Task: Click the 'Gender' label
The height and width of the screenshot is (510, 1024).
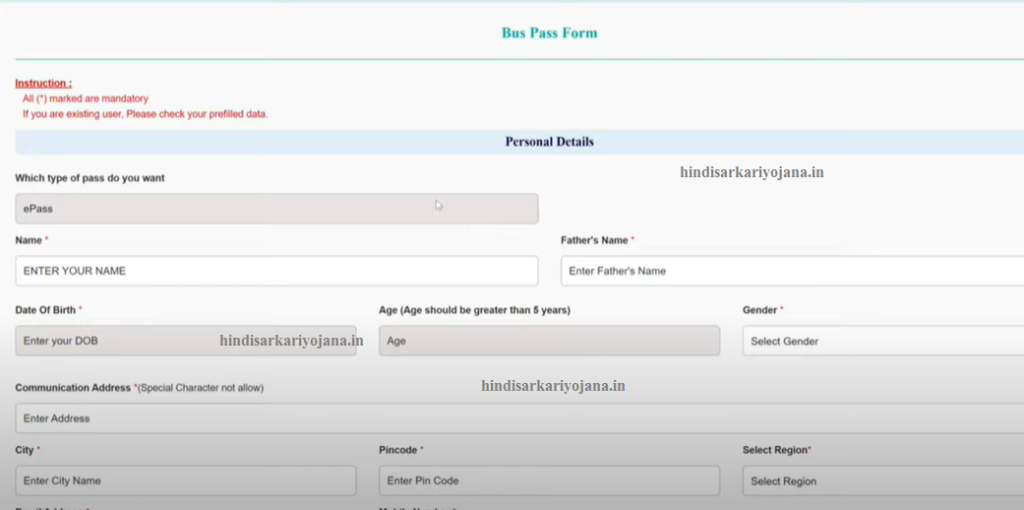Action: click(x=760, y=310)
